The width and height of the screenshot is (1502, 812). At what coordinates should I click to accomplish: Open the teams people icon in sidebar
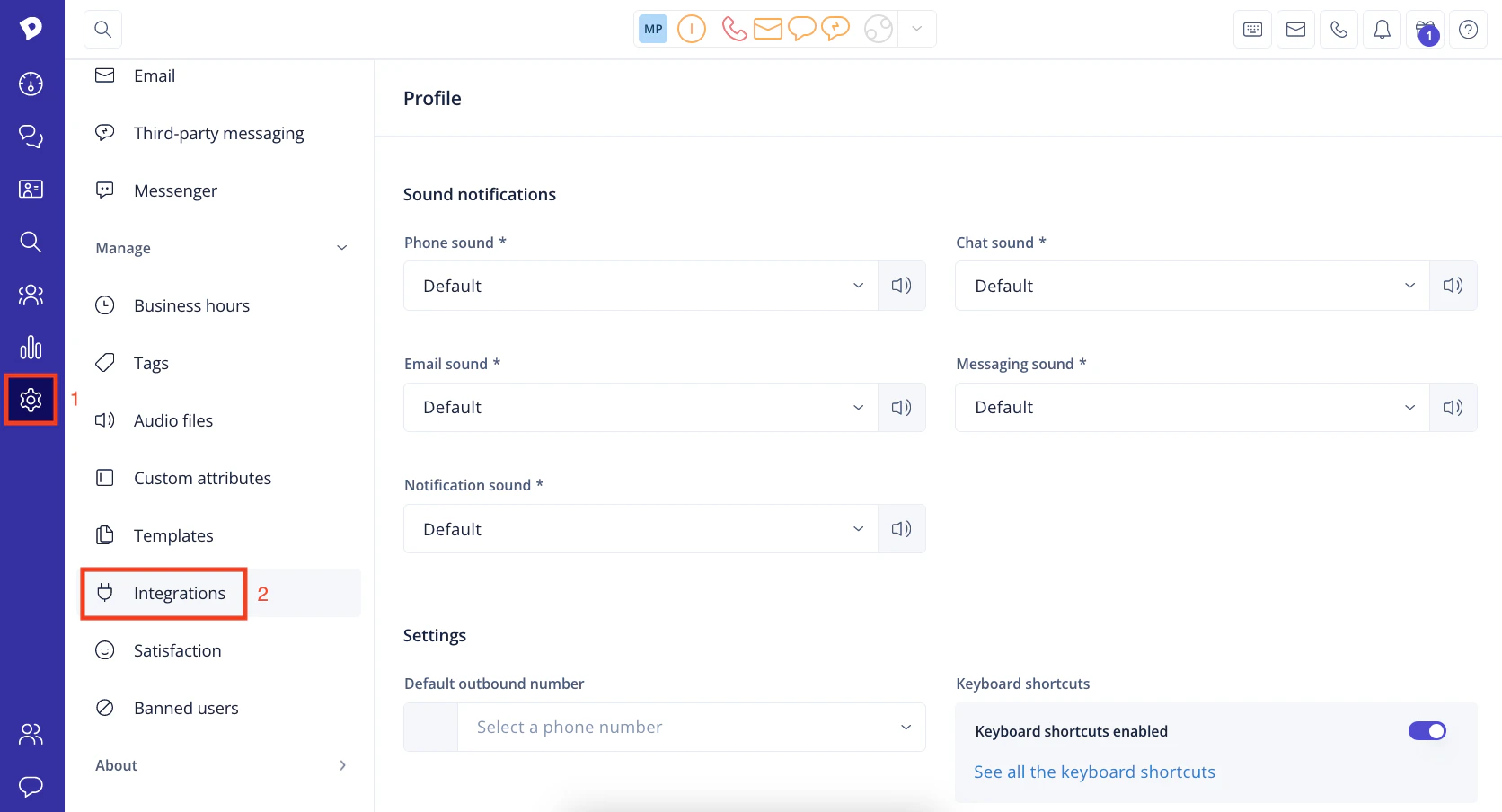click(31, 295)
